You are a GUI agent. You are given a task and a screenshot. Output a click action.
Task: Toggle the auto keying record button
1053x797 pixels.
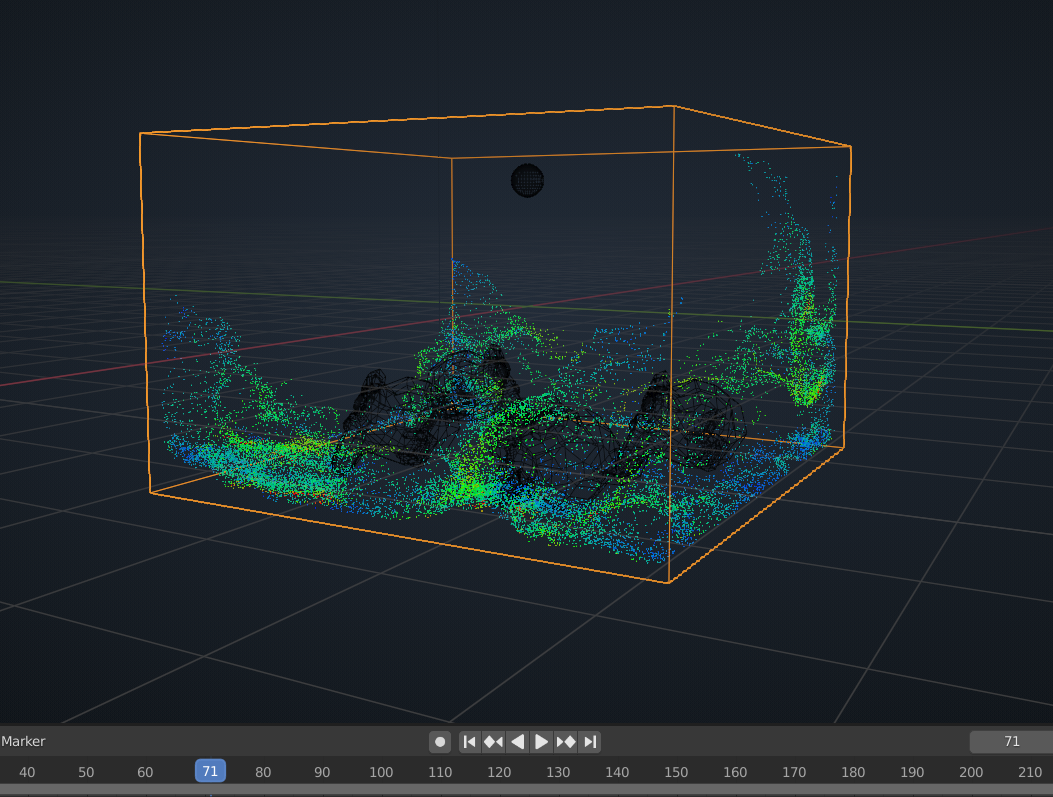click(440, 742)
